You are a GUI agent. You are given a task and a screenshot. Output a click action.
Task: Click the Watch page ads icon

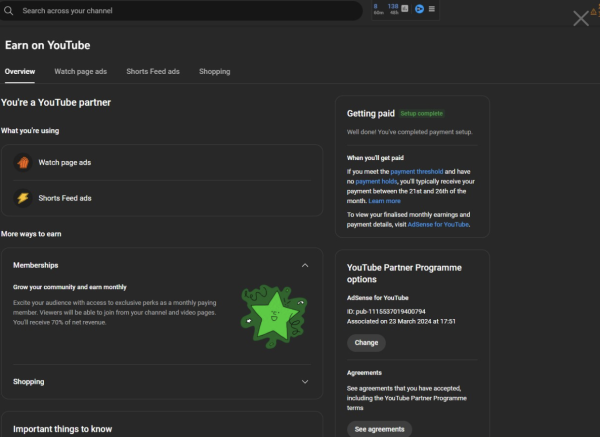[x=23, y=162]
